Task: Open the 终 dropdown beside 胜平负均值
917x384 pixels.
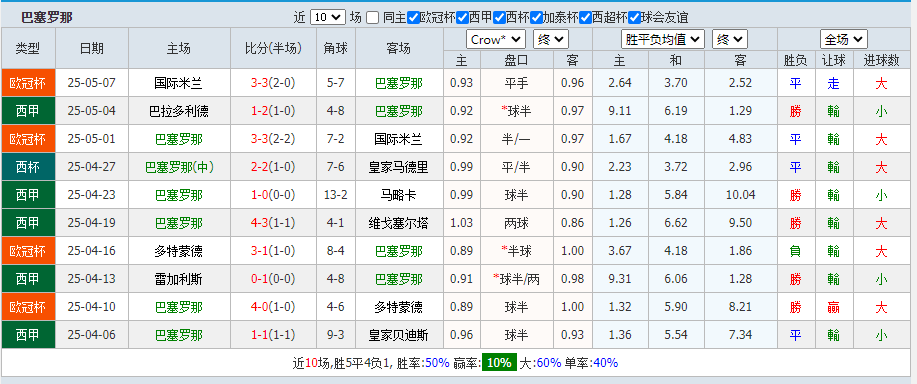Action: coord(730,40)
